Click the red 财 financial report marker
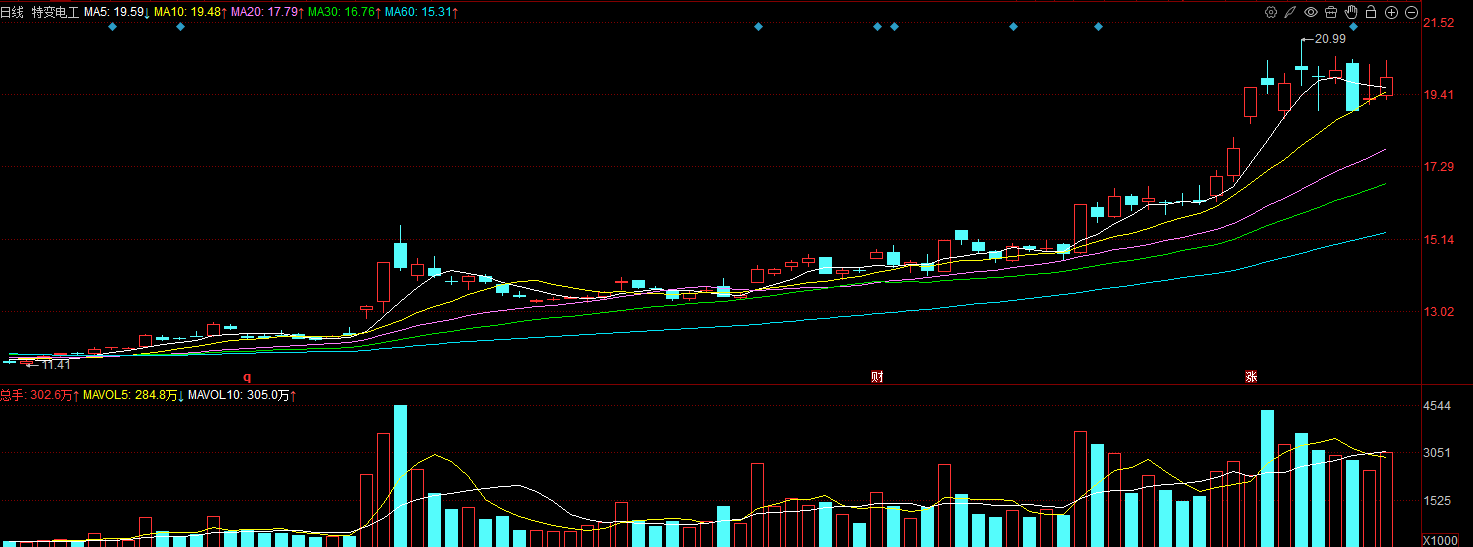Image resolution: width=1473 pixels, height=547 pixels. 877,377
